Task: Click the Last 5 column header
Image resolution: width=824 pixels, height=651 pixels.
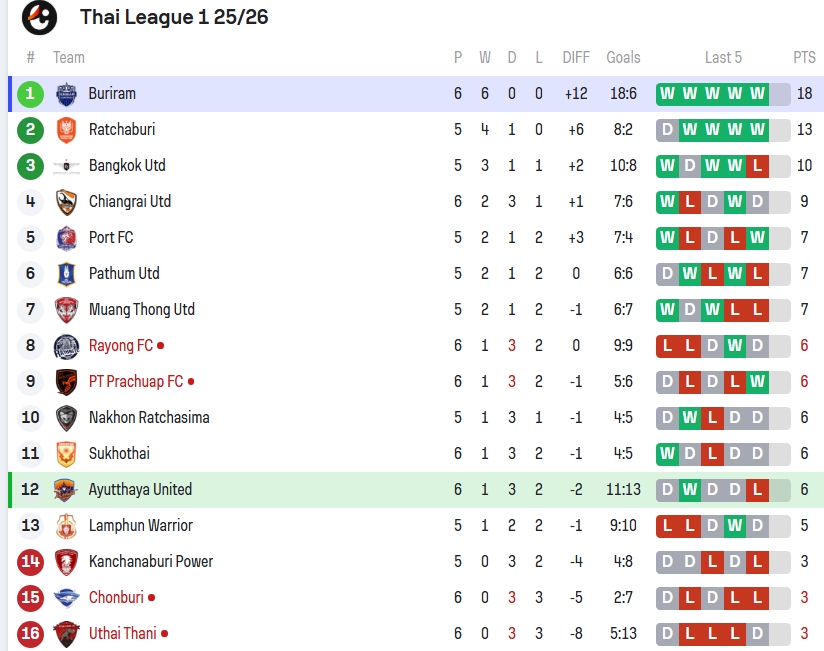Action: pos(723,57)
